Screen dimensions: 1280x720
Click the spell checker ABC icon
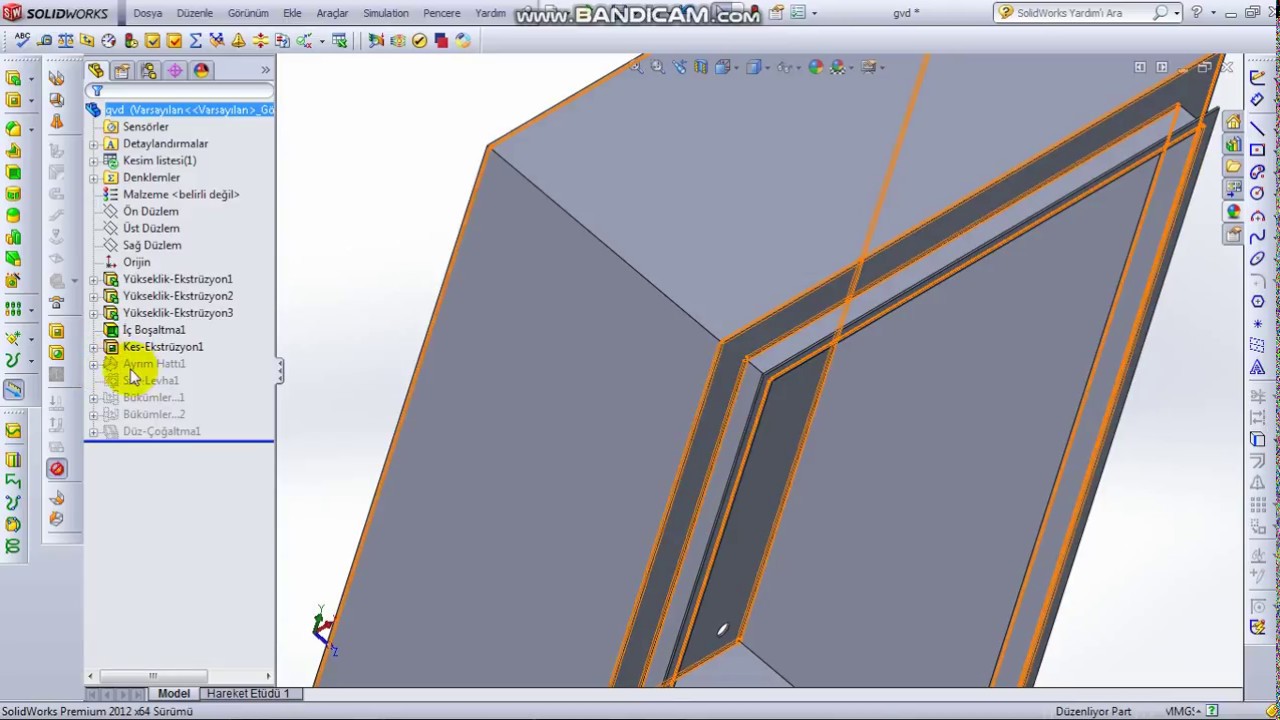[x=22, y=40]
